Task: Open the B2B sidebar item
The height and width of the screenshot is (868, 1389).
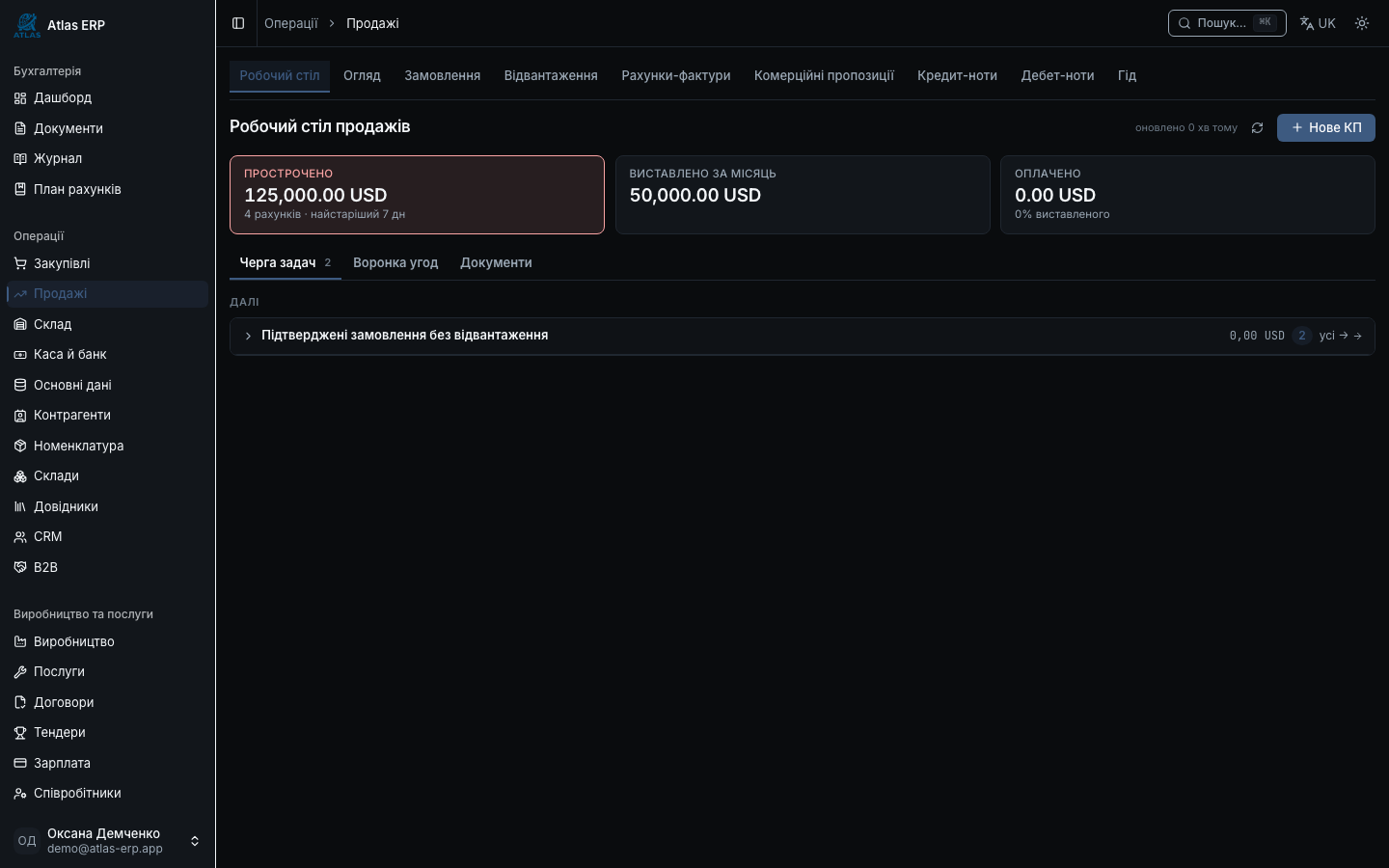Action: [107, 567]
